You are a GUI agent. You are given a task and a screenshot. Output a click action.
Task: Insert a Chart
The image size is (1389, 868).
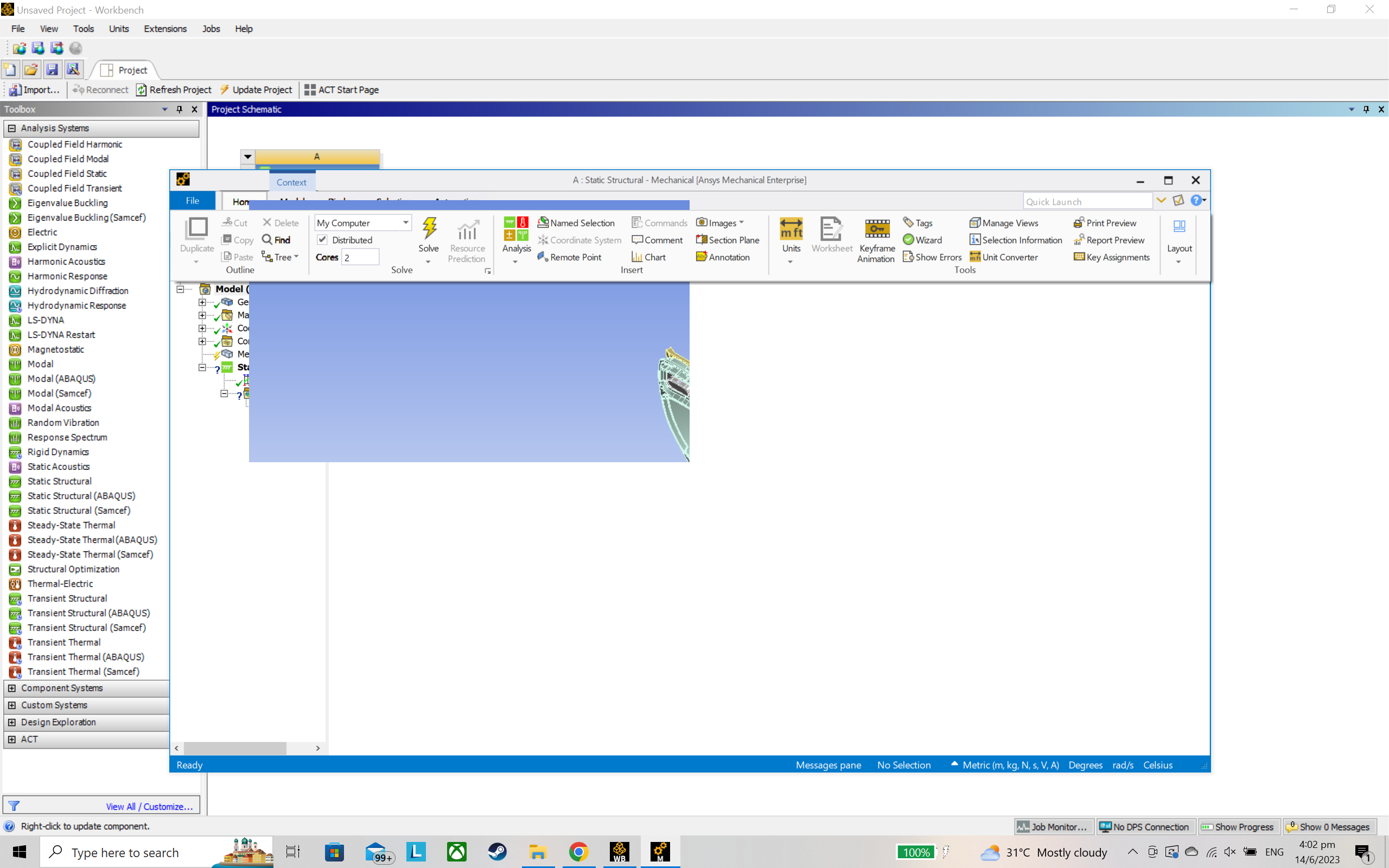point(648,257)
